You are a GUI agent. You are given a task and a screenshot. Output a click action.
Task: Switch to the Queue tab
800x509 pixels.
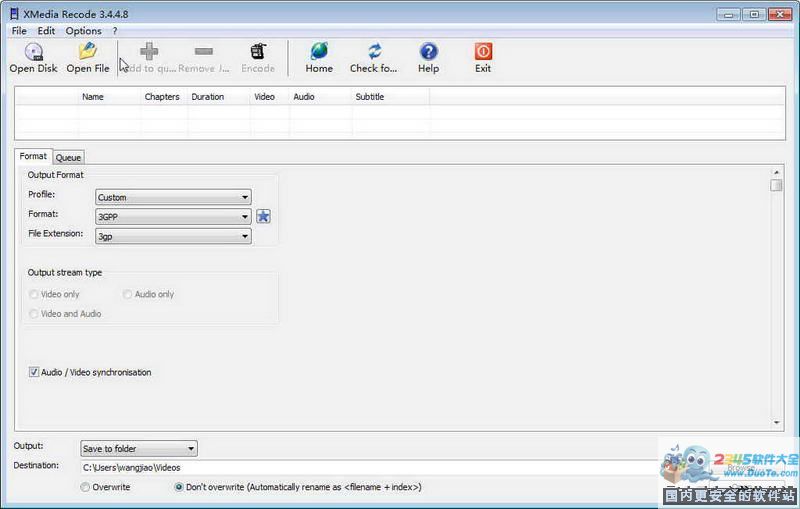[68, 158]
